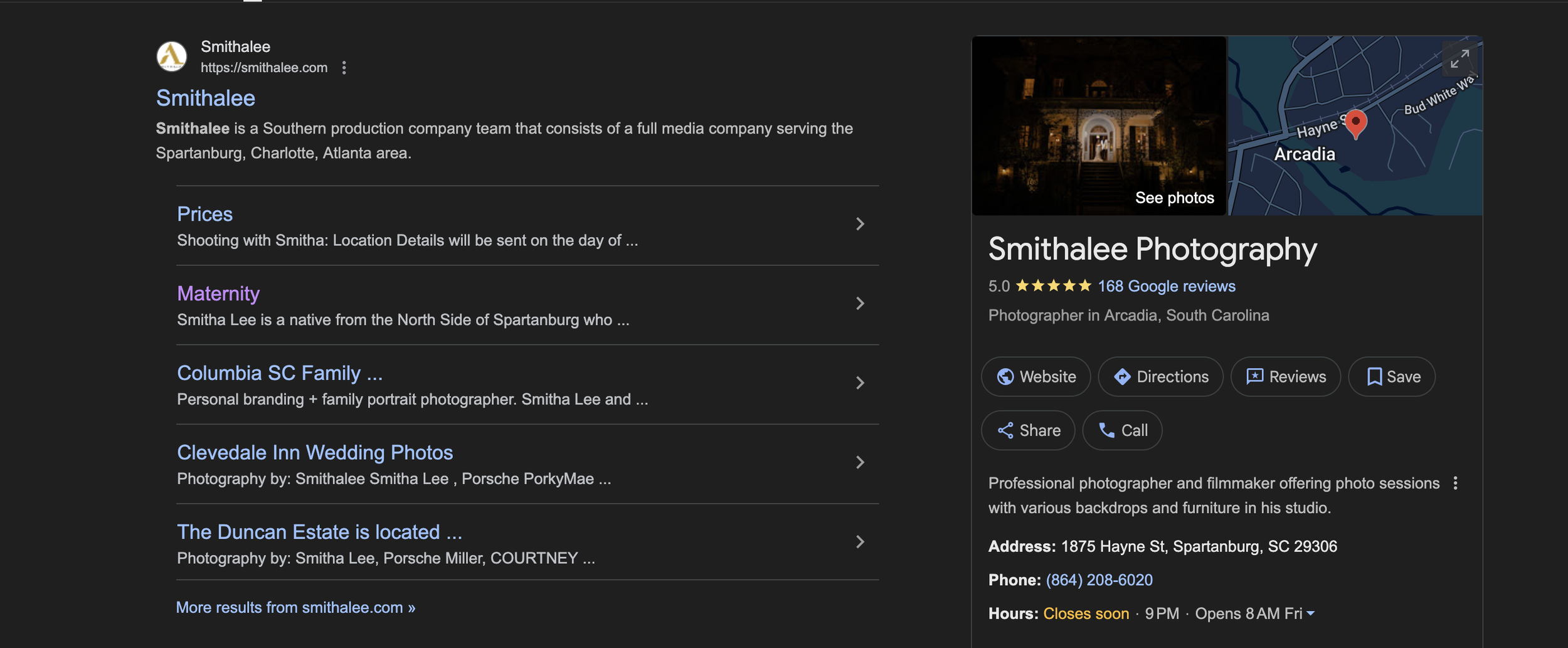Image resolution: width=1568 pixels, height=648 pixels.
Task: Click the address 1875 Hayne St text
Action: pos(1199,546)
